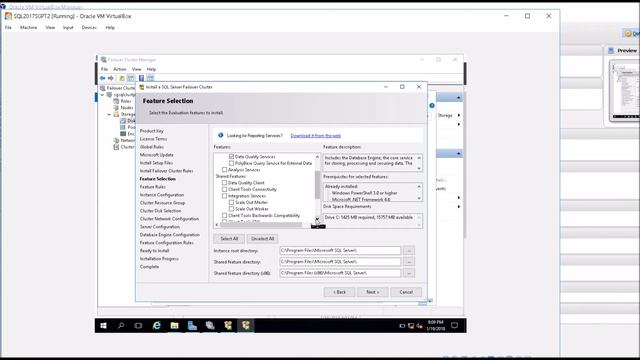The image size is (640, 360).
Task: Click the blue help icon in Failover Cluster Manager toolbar
Action: coord(141,78)
